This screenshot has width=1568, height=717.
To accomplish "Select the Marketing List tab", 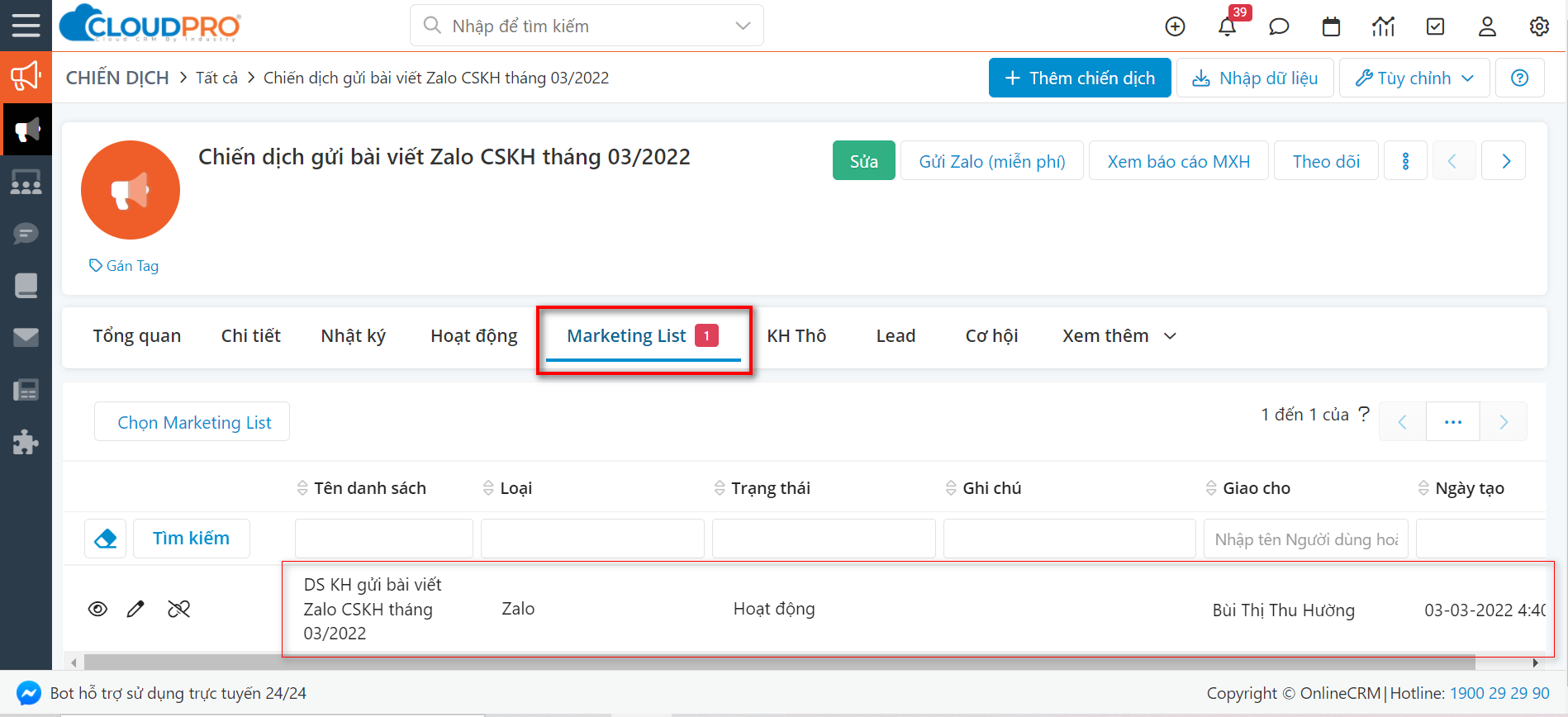I will click(x=643, y=336).
